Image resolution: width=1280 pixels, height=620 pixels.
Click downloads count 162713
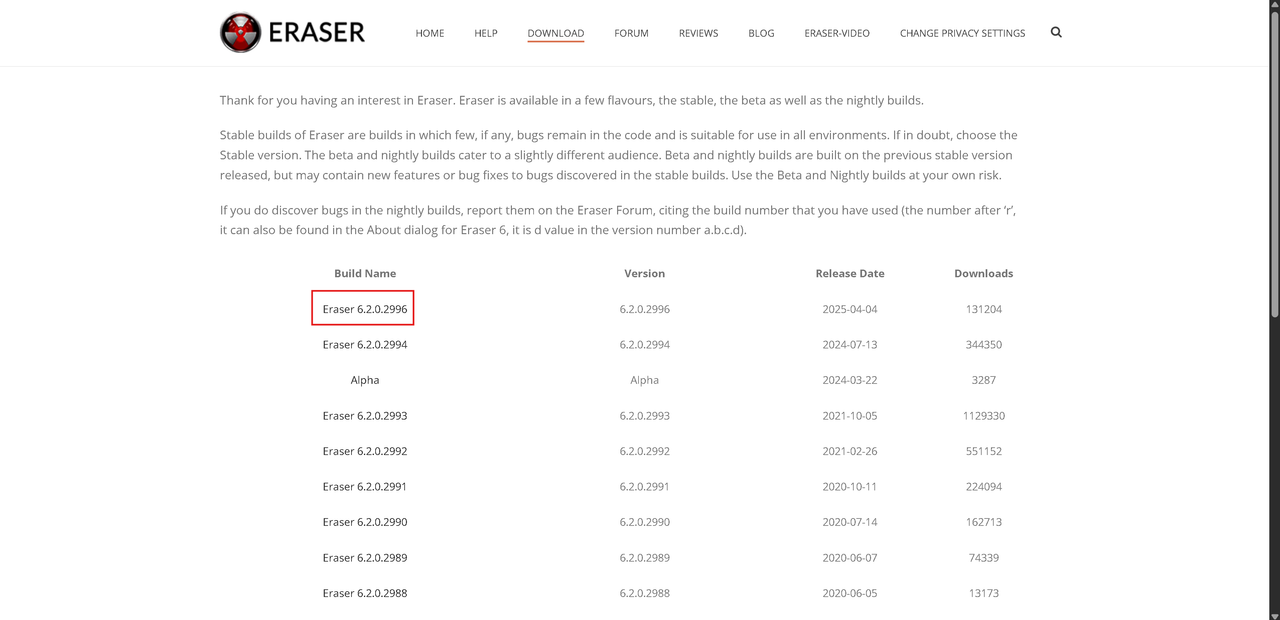984,522
